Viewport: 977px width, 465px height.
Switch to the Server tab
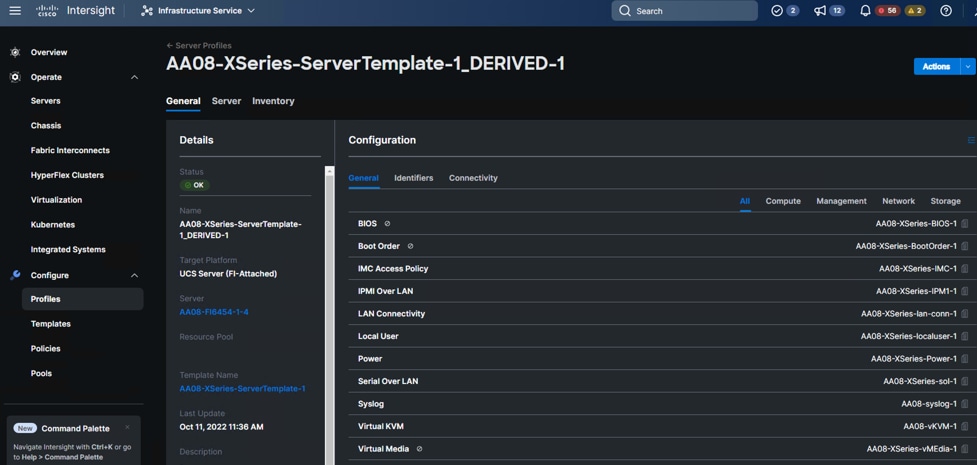click(x=226, y=101)
